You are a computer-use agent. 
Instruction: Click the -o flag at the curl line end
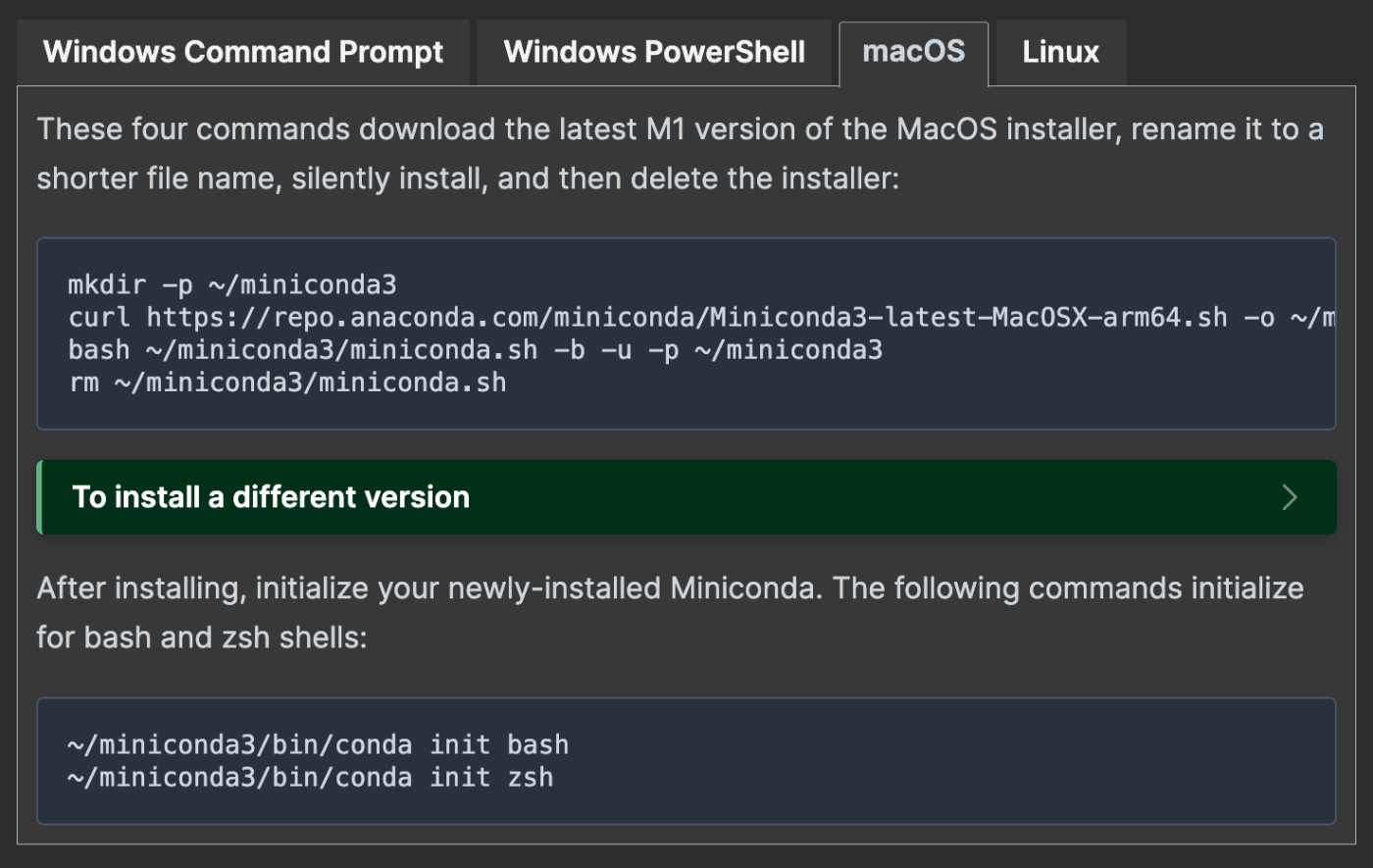point(1259,318)
